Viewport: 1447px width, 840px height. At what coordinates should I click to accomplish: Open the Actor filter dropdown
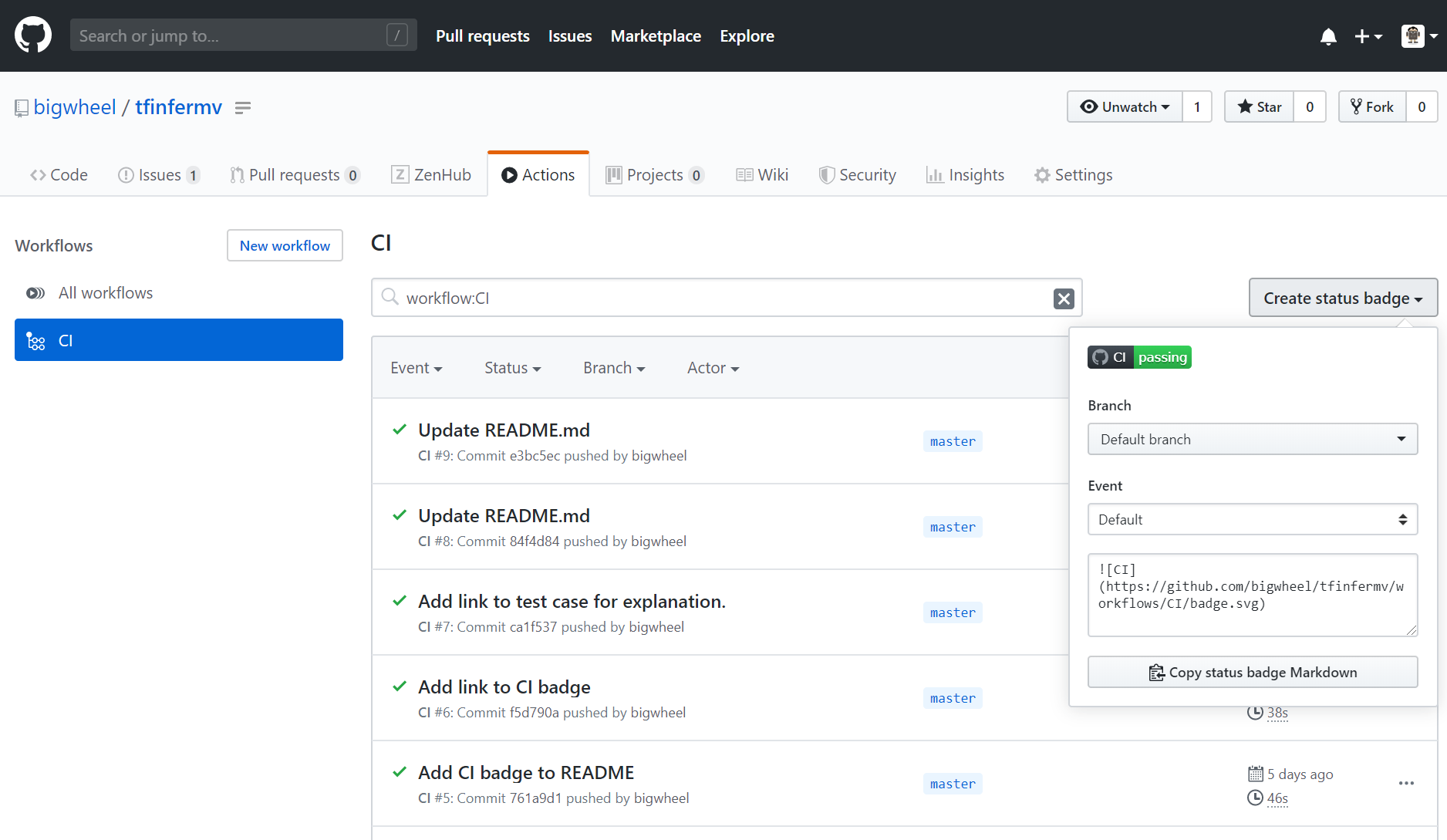713,368
